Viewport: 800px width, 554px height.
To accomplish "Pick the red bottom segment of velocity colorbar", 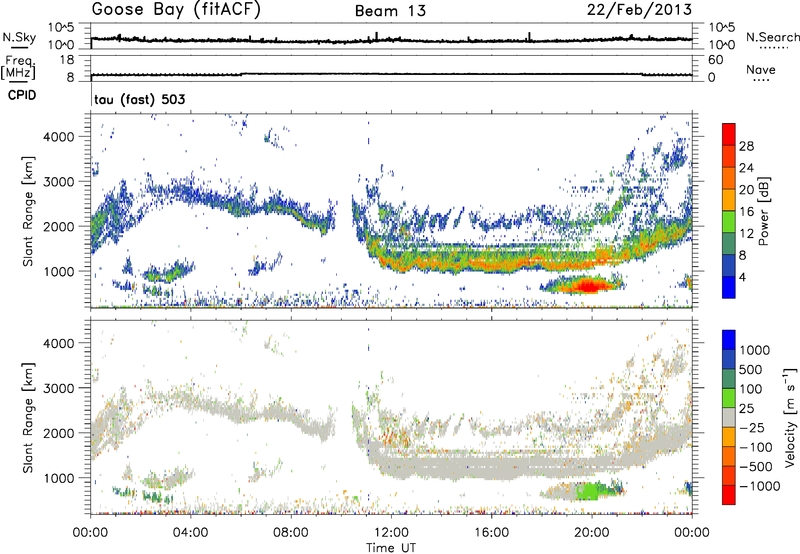I will point(729,494).
